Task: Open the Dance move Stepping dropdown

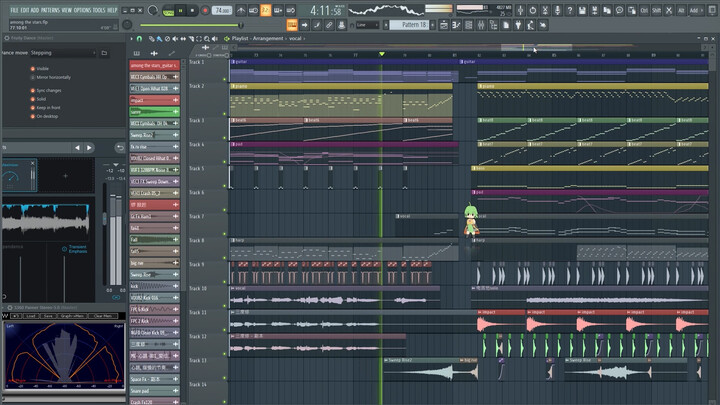Action: tap(63, 53)
